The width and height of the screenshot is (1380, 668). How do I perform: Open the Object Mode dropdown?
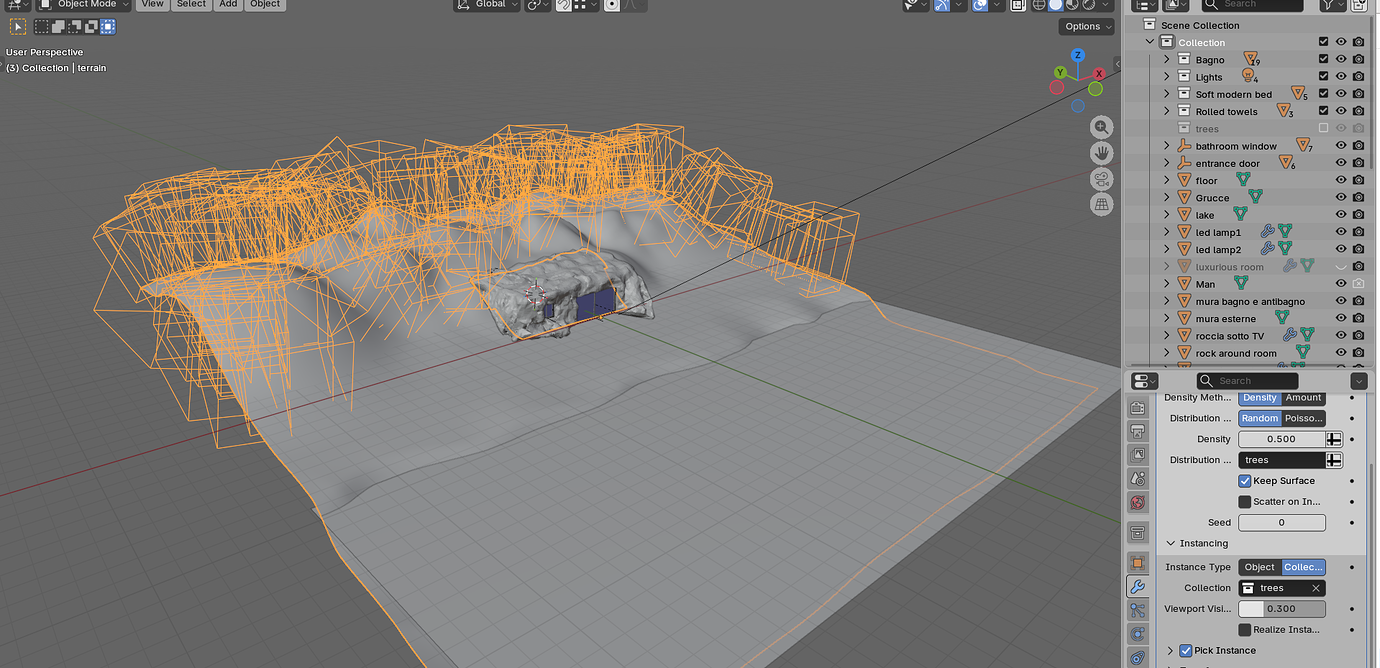pyautogui.click(x=84, y=5)
